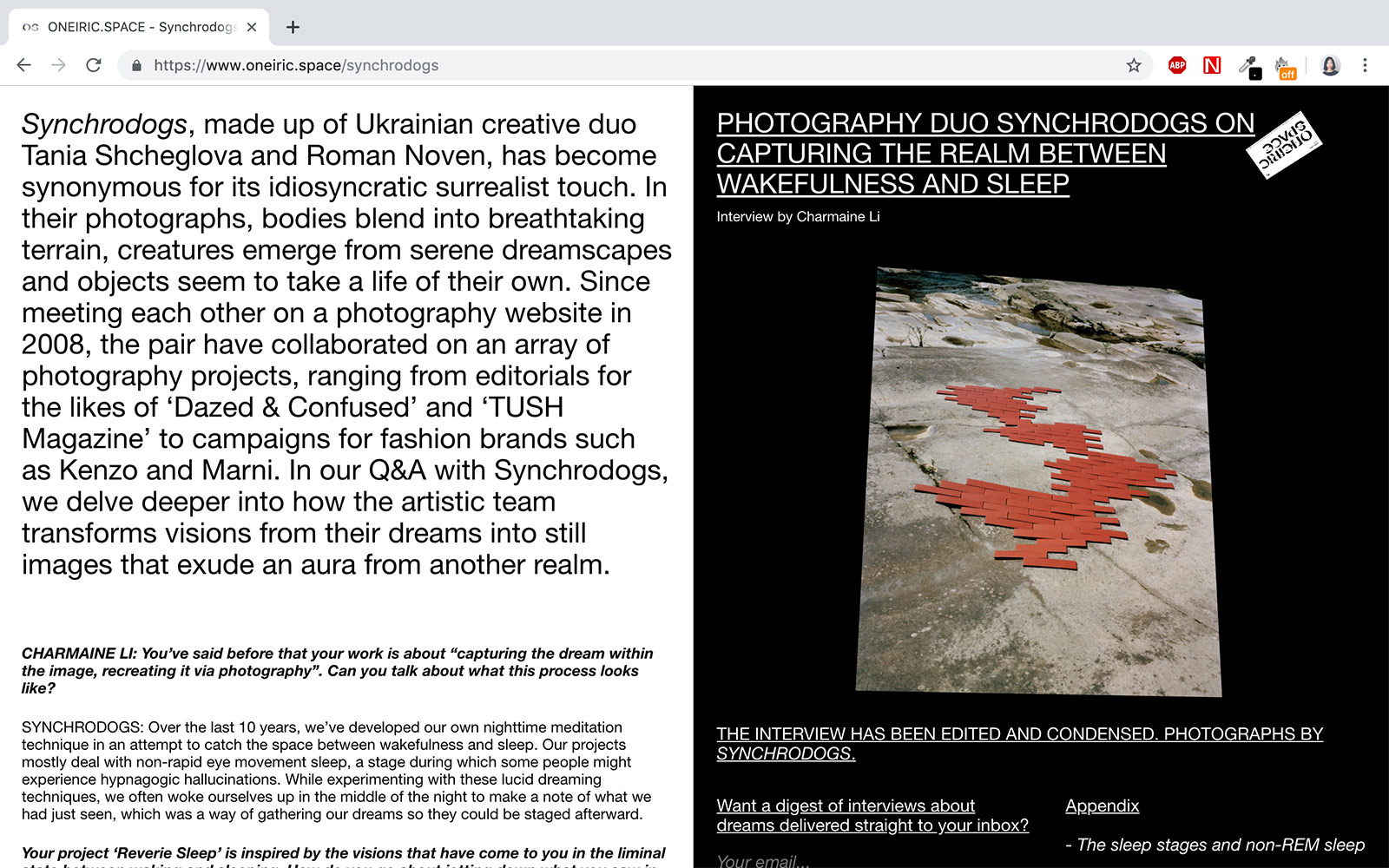Click 'The sleep stages and non-REM sleep'
The height and width of the screenshot is (868, 1389).
click(x=1221, y=845)
